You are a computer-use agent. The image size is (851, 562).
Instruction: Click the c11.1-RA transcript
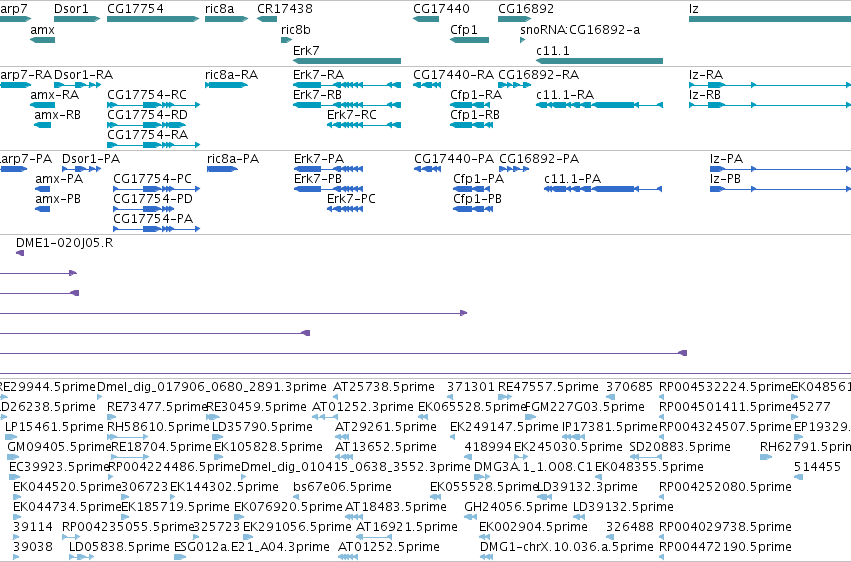click(599, 105)
